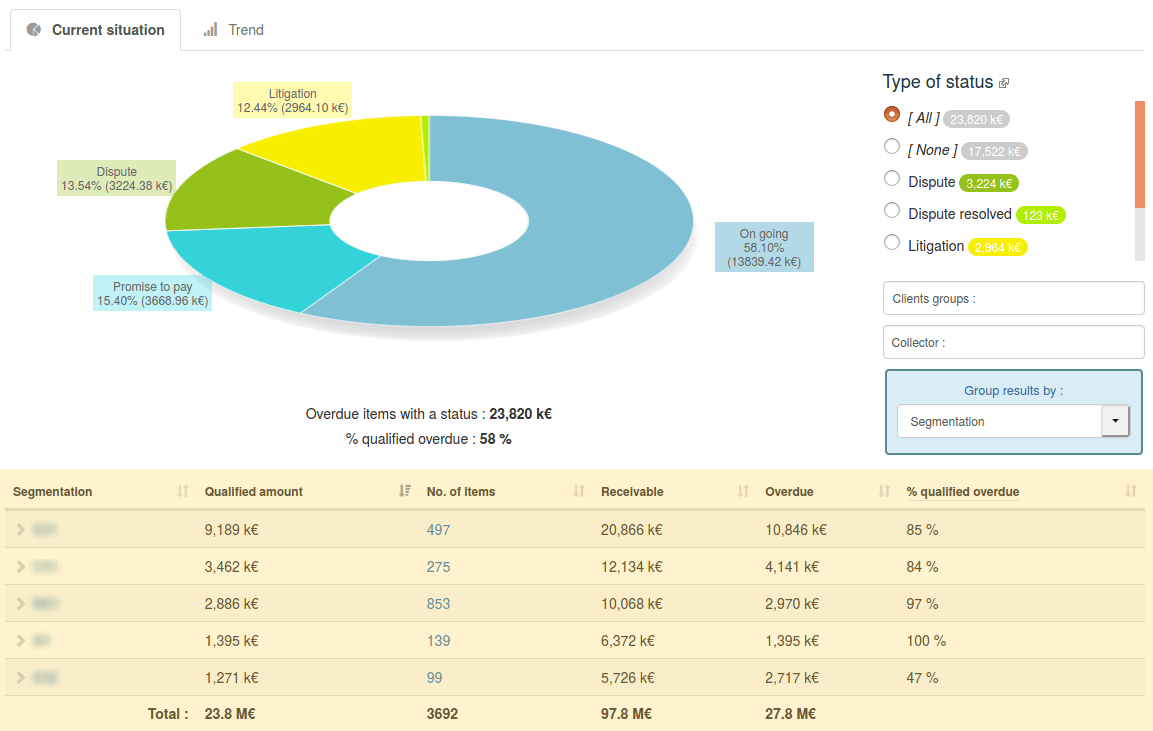
Task: Expand the first segmentation row with 9,189 k€
Action: click(x=21, y=530)
